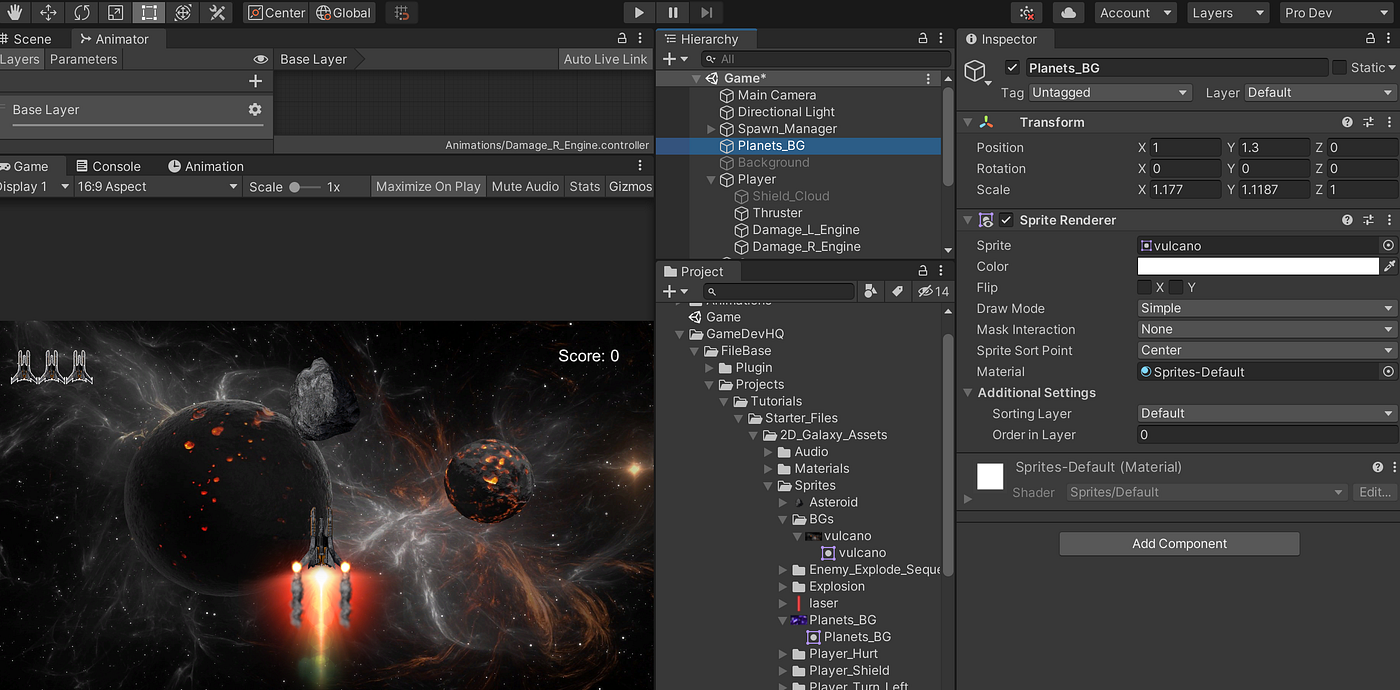Enable Flip X on the Sprite Renderer
Screen dimensions: 1400x690
[1143, 287]
